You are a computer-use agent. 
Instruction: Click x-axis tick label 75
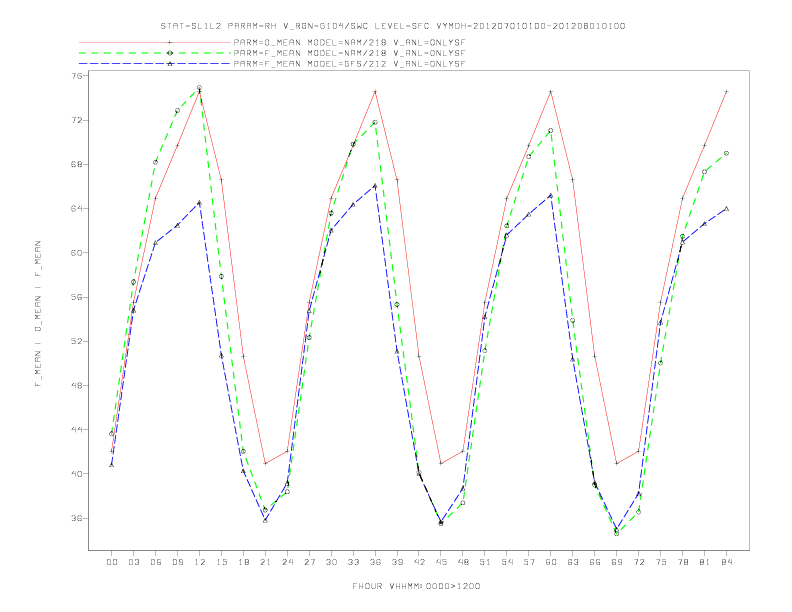[661, 562]
